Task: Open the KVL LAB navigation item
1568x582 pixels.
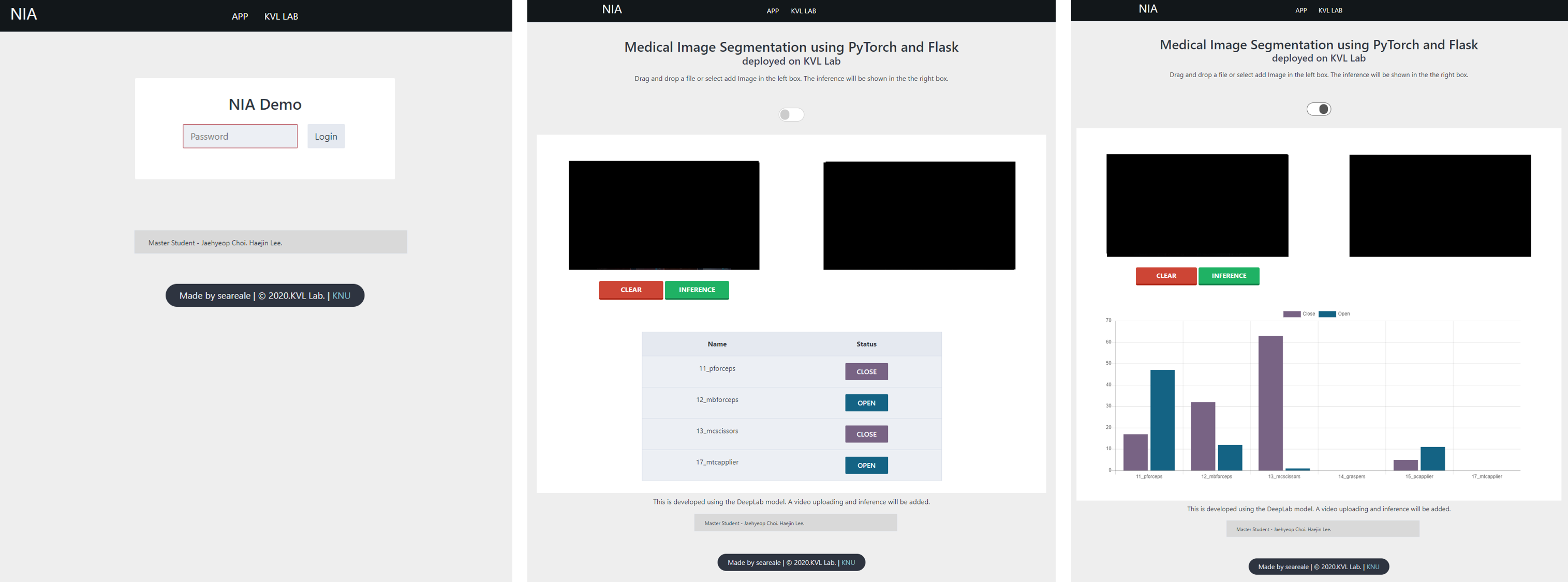Action: pyautogui.click(x=280, y=16)
